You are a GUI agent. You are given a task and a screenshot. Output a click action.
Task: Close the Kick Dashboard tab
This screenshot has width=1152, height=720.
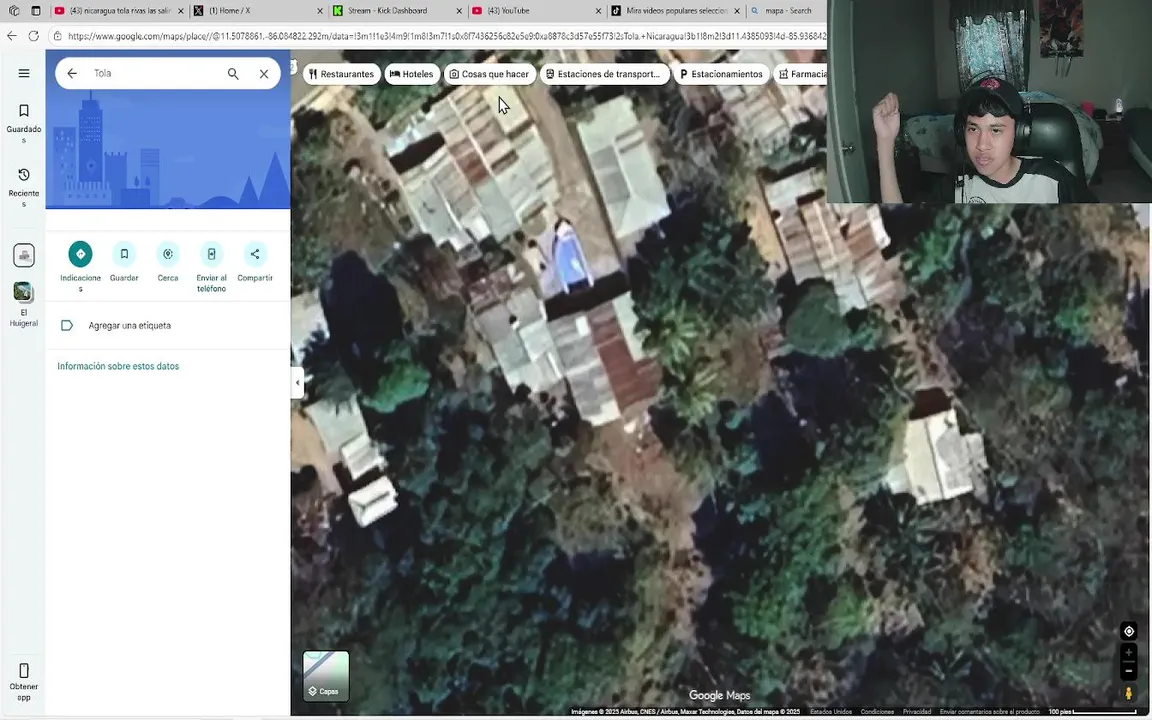click(x=458, y=11)
